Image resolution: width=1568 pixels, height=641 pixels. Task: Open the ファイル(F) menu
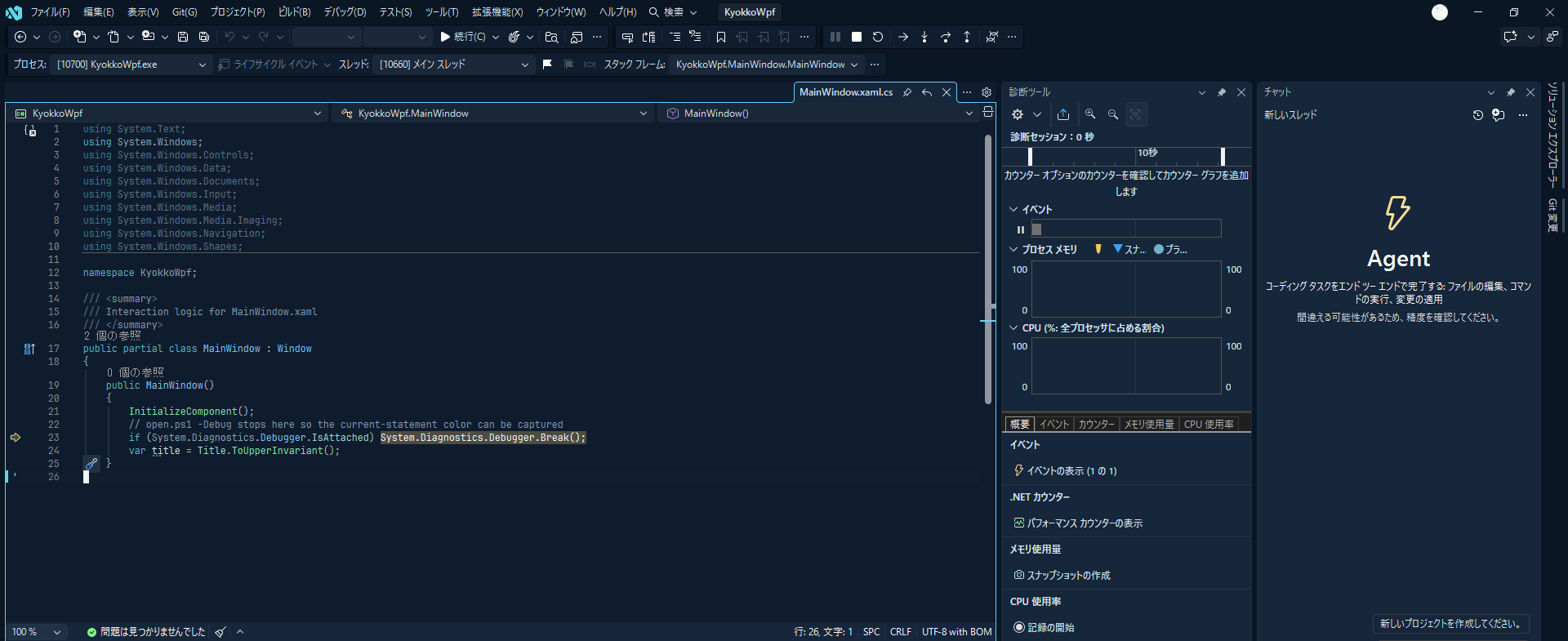pyautogui.click(x=50, y=12)
